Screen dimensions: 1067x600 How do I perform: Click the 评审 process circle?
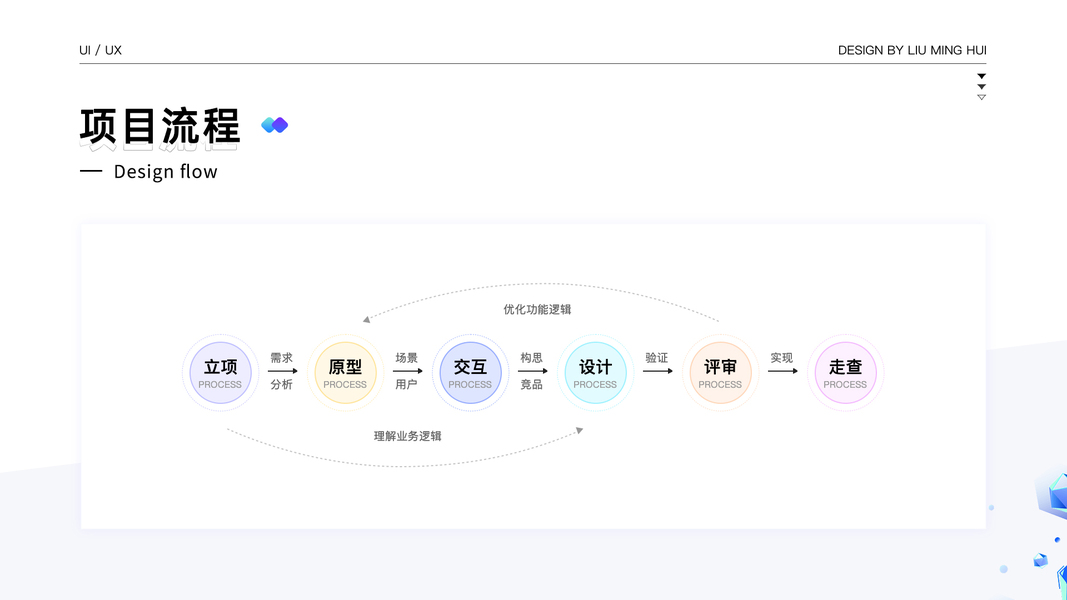(720, 373)
